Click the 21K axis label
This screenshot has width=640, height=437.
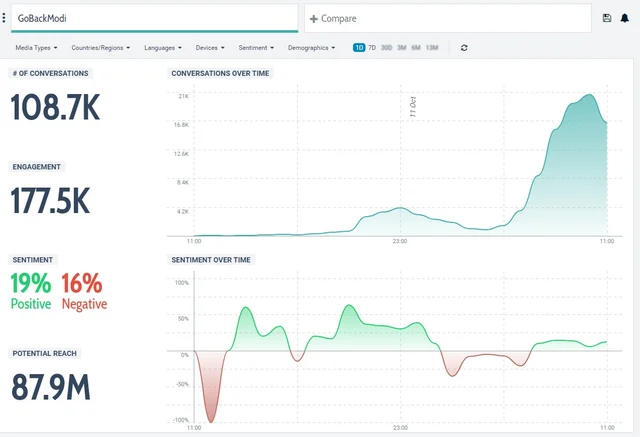(184, 96)
